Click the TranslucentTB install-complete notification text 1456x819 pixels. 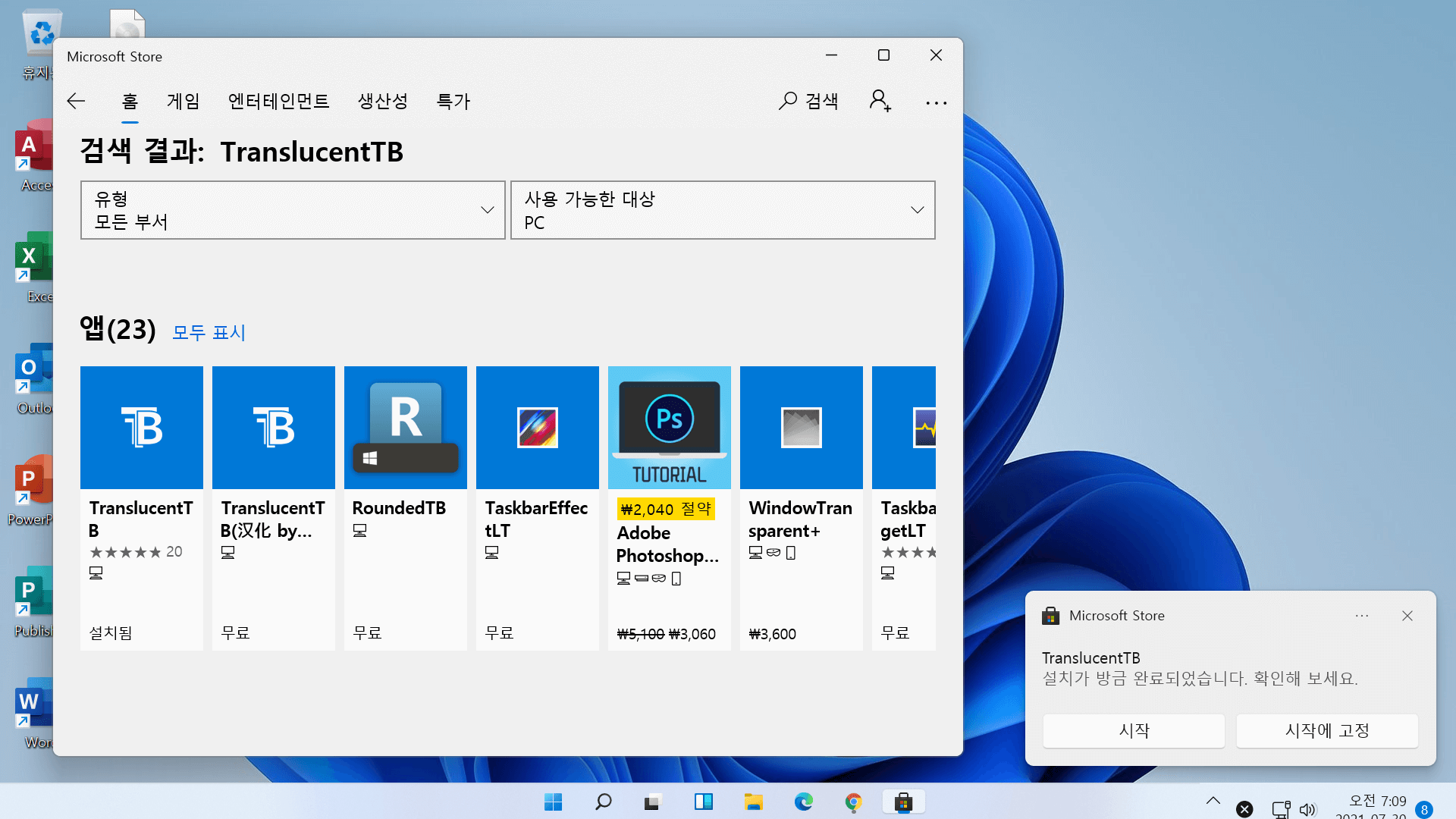1200,668
